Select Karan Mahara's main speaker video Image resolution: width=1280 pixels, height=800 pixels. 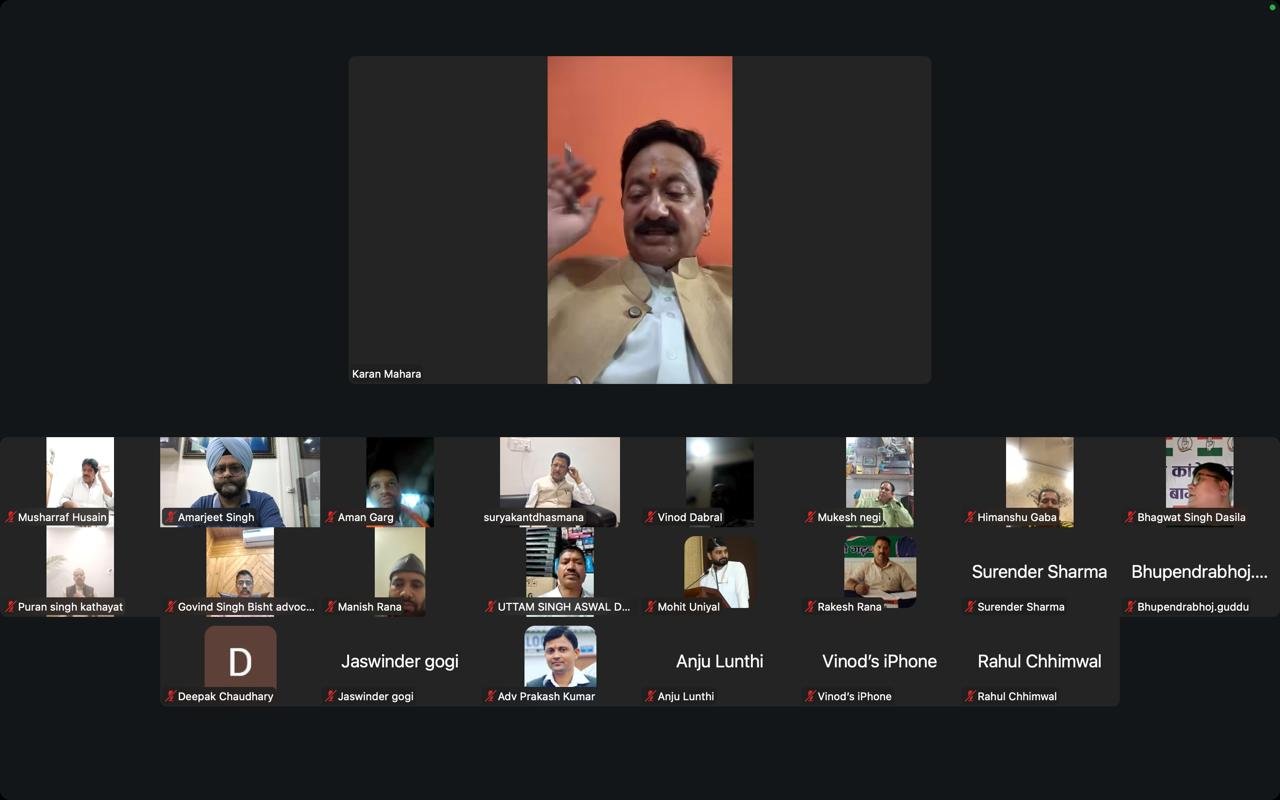coord(639,220)
